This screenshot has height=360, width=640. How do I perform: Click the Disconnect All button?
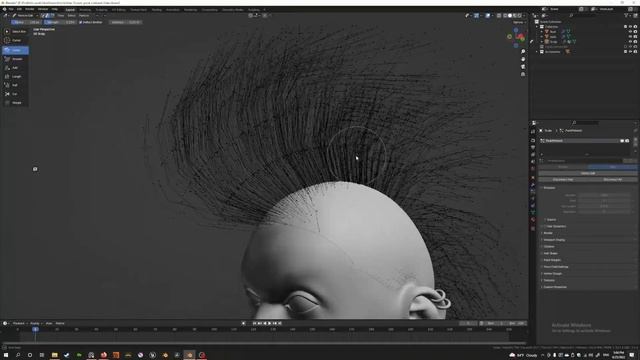pyautogui.click(x=612, y=180)
